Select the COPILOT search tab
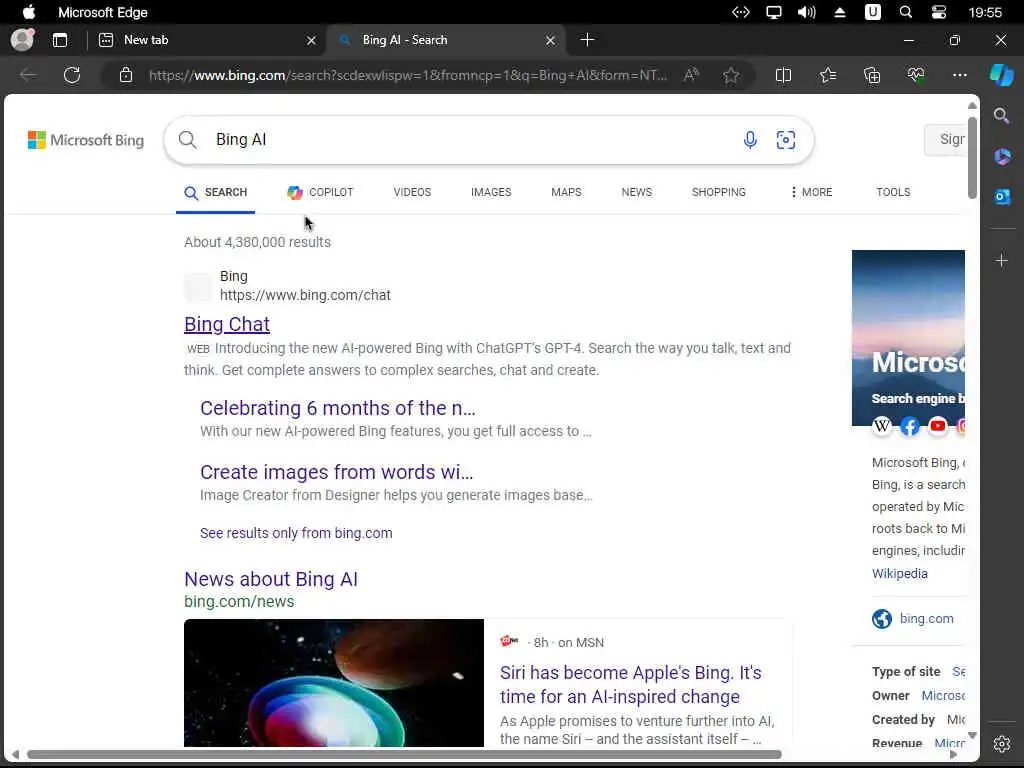The width and height of the screenshot is (1024, 768). pyautogui.click(x=320, y=193)
